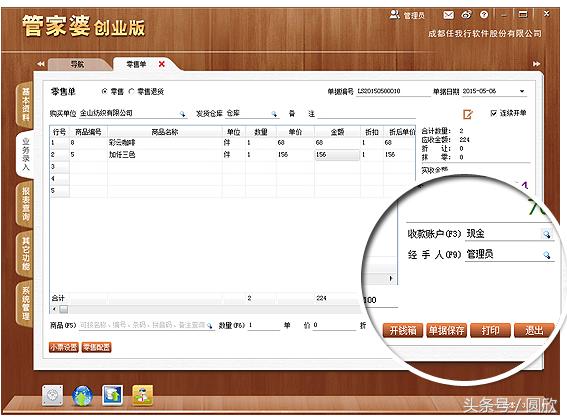Open 收款账户 lookup magnifier

pos(547,234)
